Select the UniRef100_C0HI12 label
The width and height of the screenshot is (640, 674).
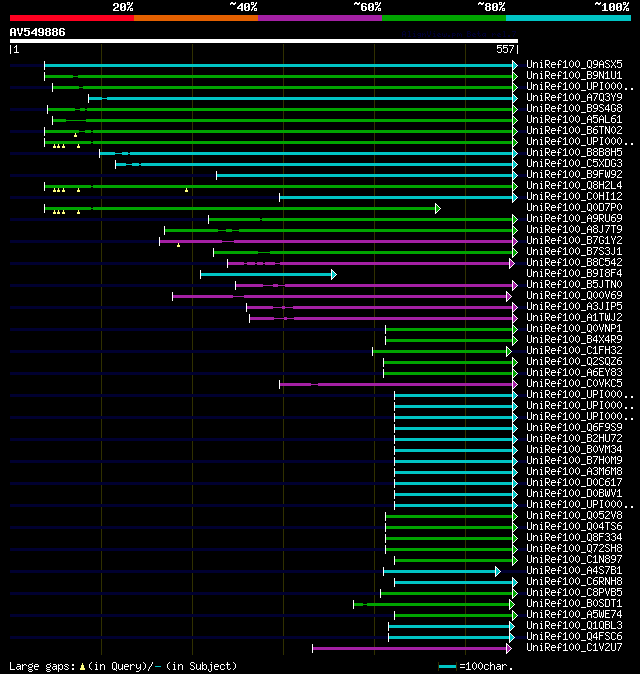tap(574, 196)
